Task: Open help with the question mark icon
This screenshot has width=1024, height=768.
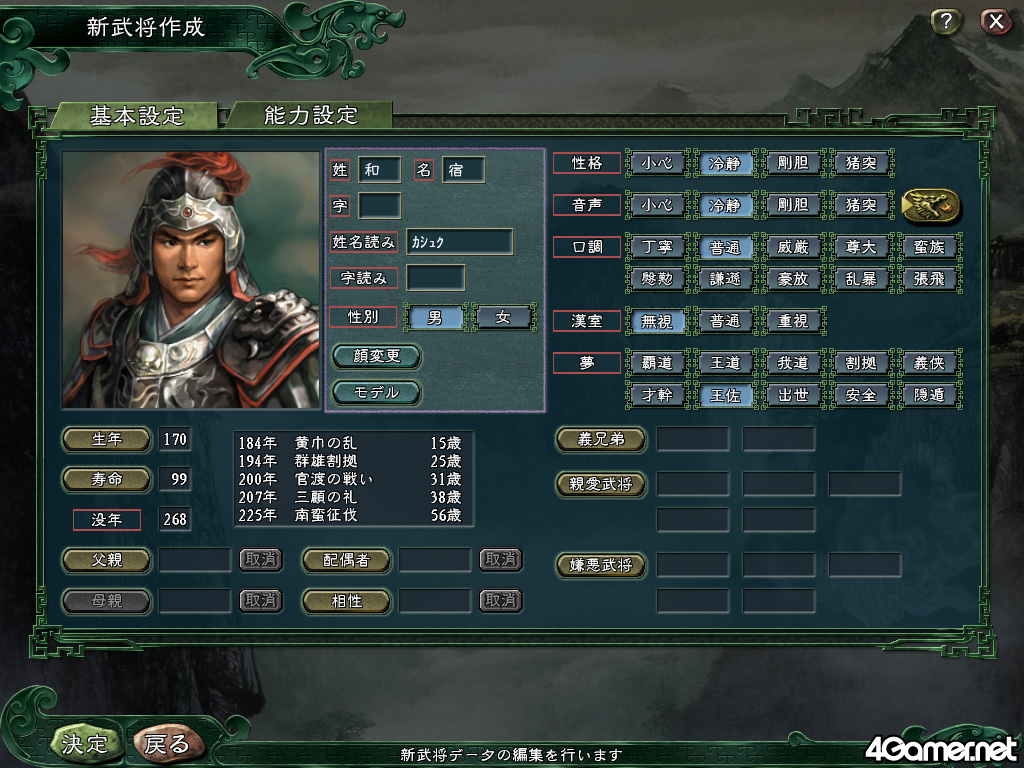Action: tap(945, 22)
